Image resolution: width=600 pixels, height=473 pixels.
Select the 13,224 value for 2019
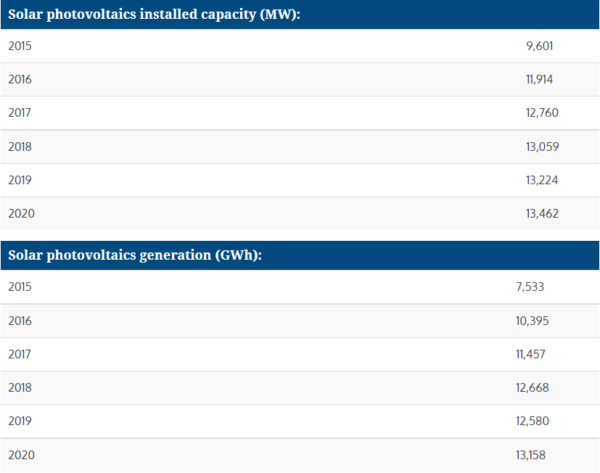pyautogui.click(x=542, y=180)
